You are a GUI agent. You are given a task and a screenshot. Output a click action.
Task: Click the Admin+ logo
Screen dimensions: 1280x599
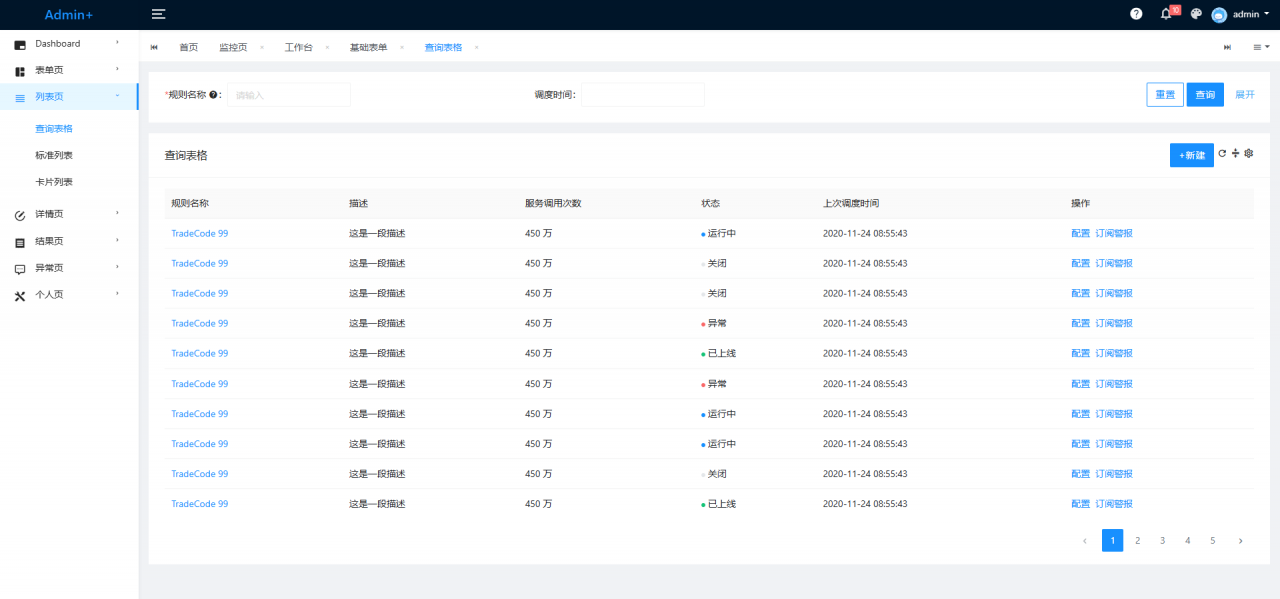(x=69, y=15)
